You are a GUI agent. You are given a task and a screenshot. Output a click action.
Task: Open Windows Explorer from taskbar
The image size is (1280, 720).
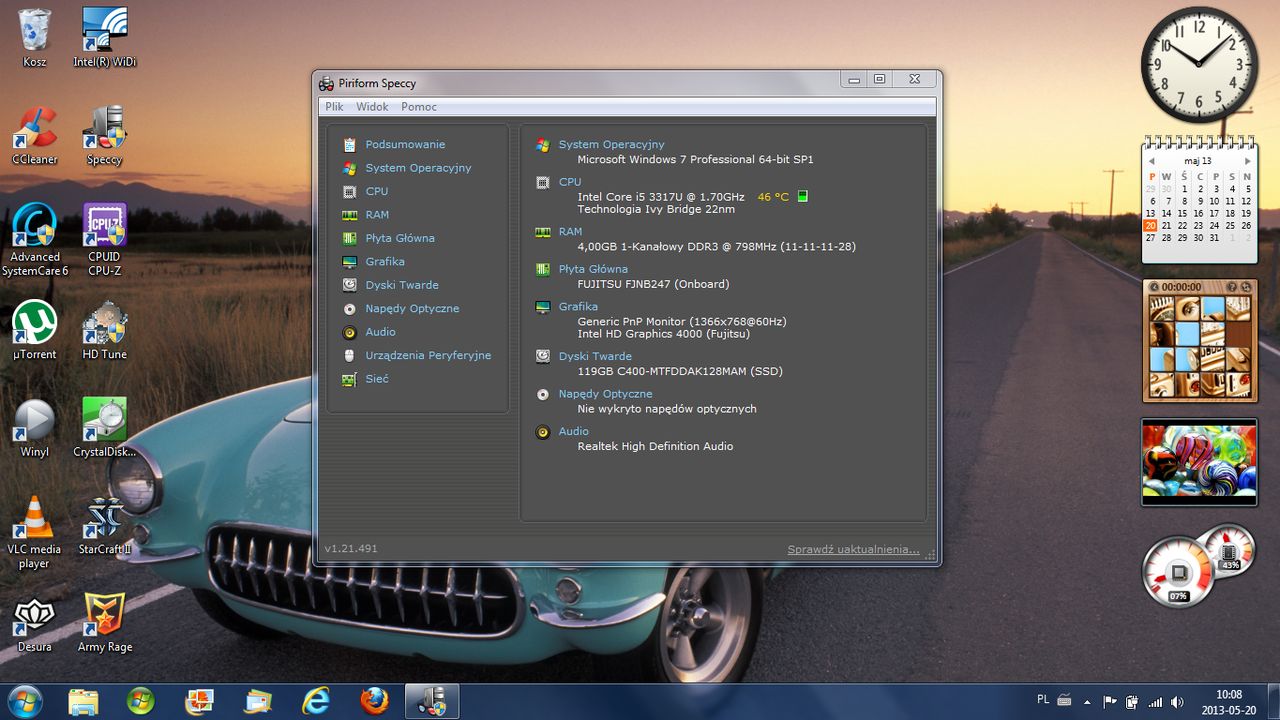click(82, 701)
